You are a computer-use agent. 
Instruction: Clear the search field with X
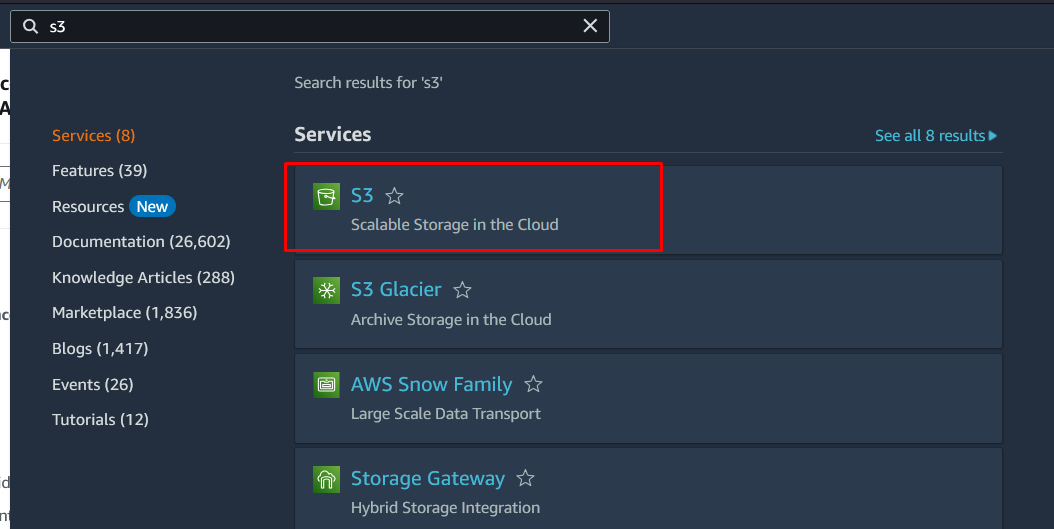pyautogui.click(x=590, y=26)
